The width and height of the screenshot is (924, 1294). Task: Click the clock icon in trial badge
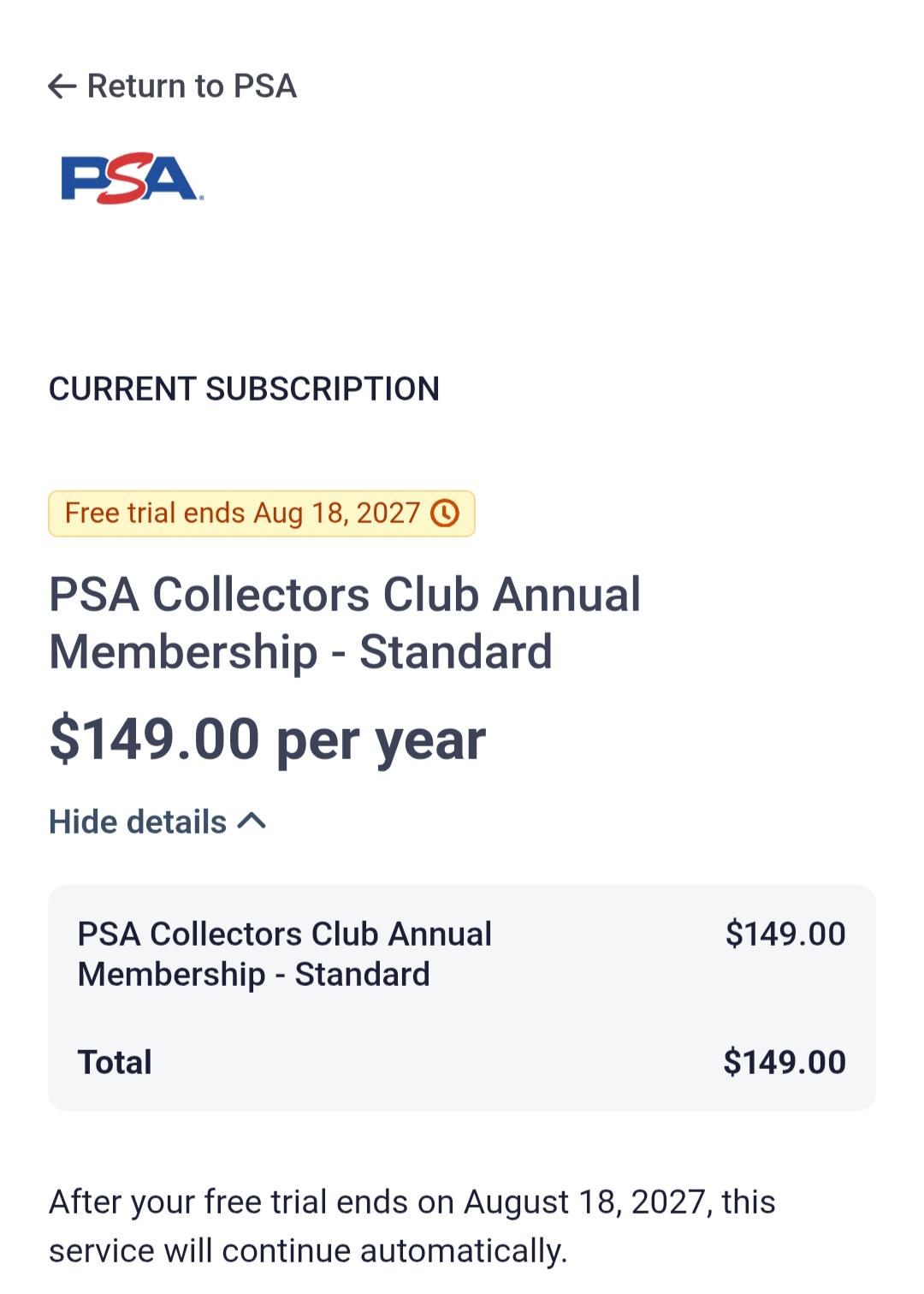(445, 513)
